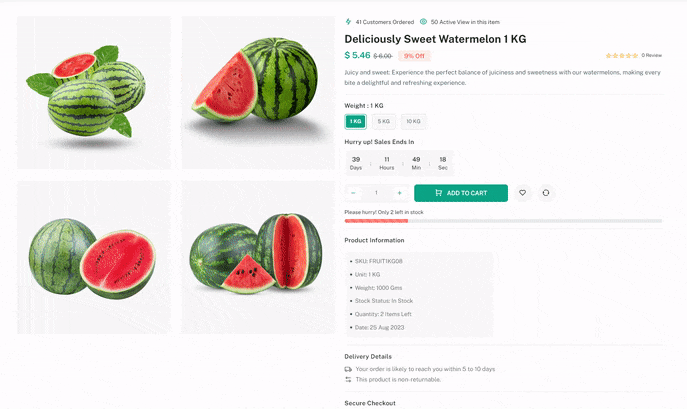This screenshot has width=687, height=409.
Task: Choose the 10 KG weight option
Action: pos(413,122)
